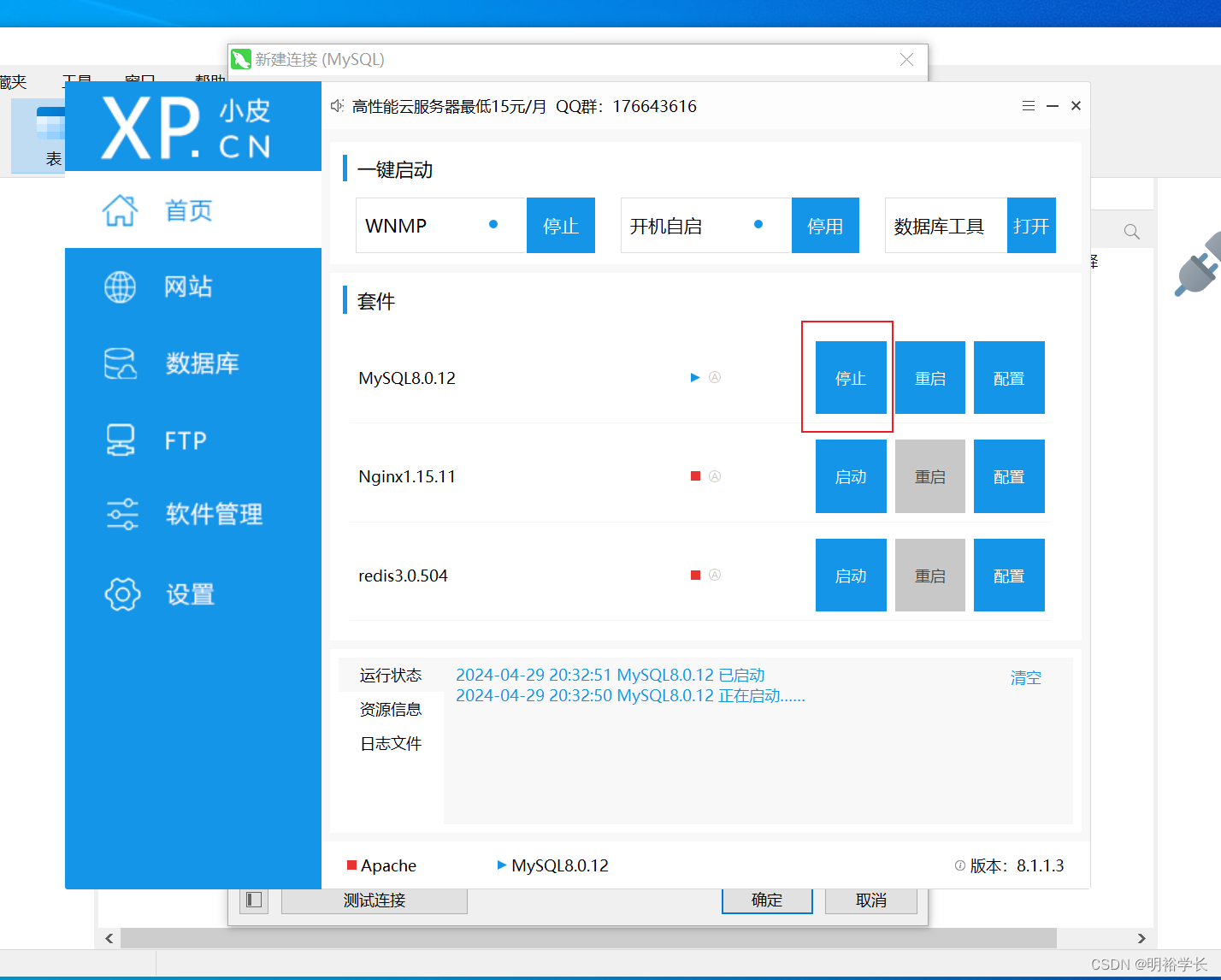Click the database cloud icon
Image resolution: width=1221 pixels, height=980 pixels.
(120, 363)
